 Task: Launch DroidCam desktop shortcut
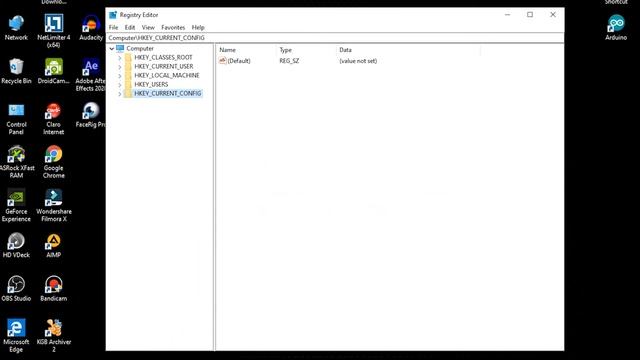click(x=53, y=71)
